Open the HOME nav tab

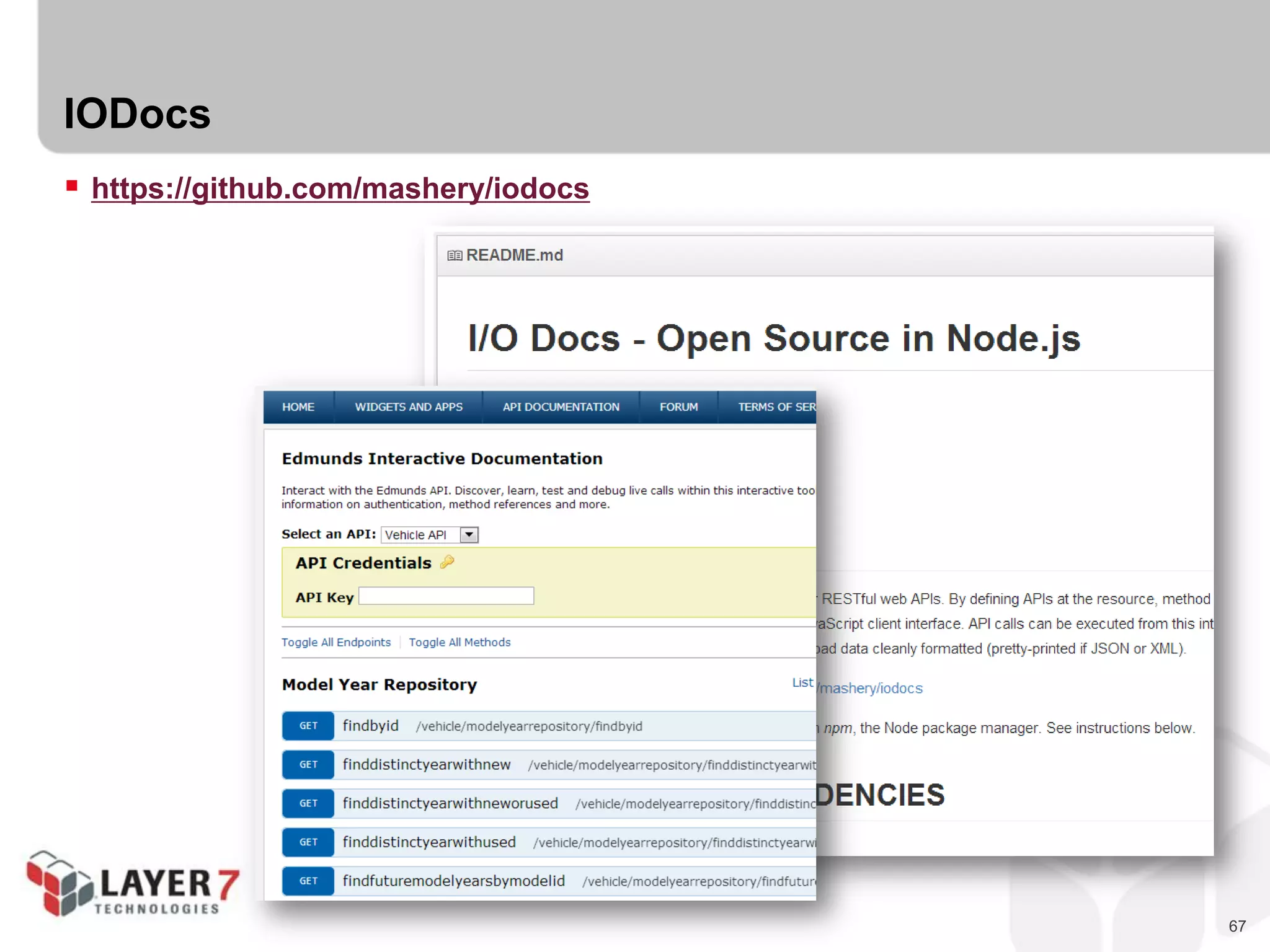(298, 407)
